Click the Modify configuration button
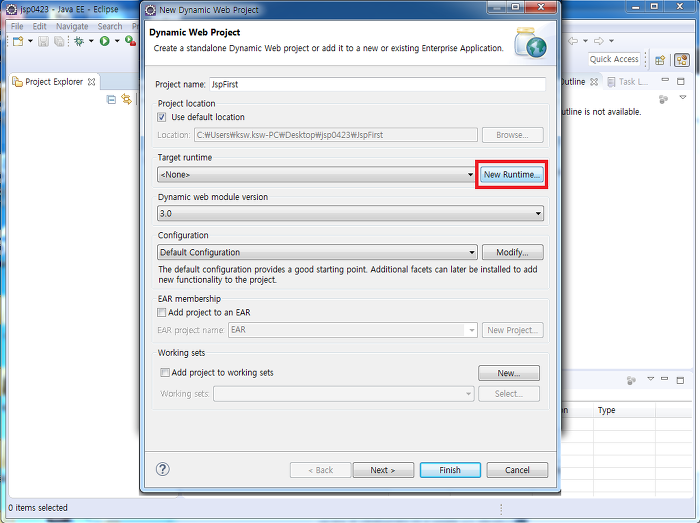 click(512, 252)
